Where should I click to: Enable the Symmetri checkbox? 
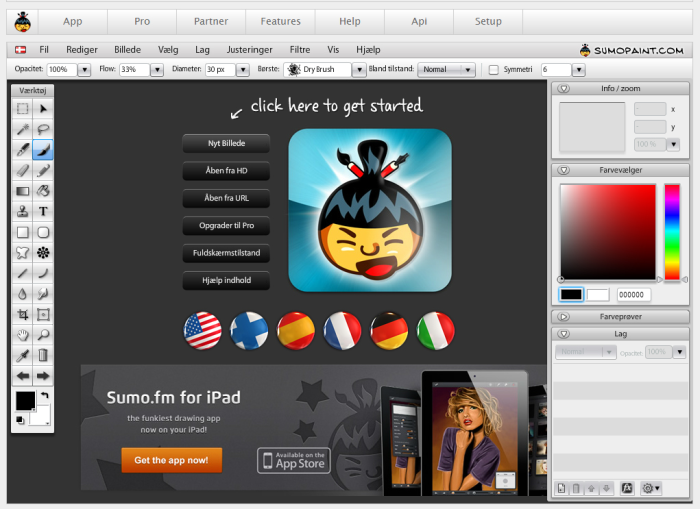click(493, 70)
